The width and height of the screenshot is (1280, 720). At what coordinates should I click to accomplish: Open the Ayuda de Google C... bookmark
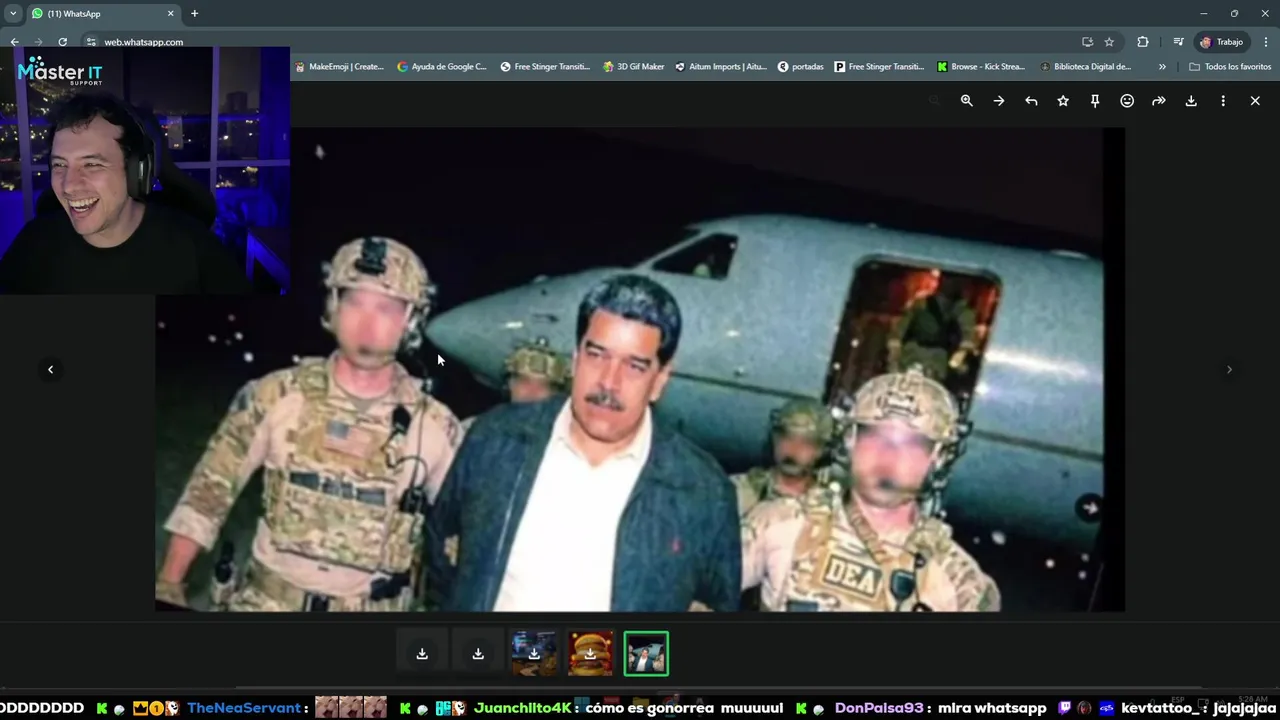[x=442, y=67]
